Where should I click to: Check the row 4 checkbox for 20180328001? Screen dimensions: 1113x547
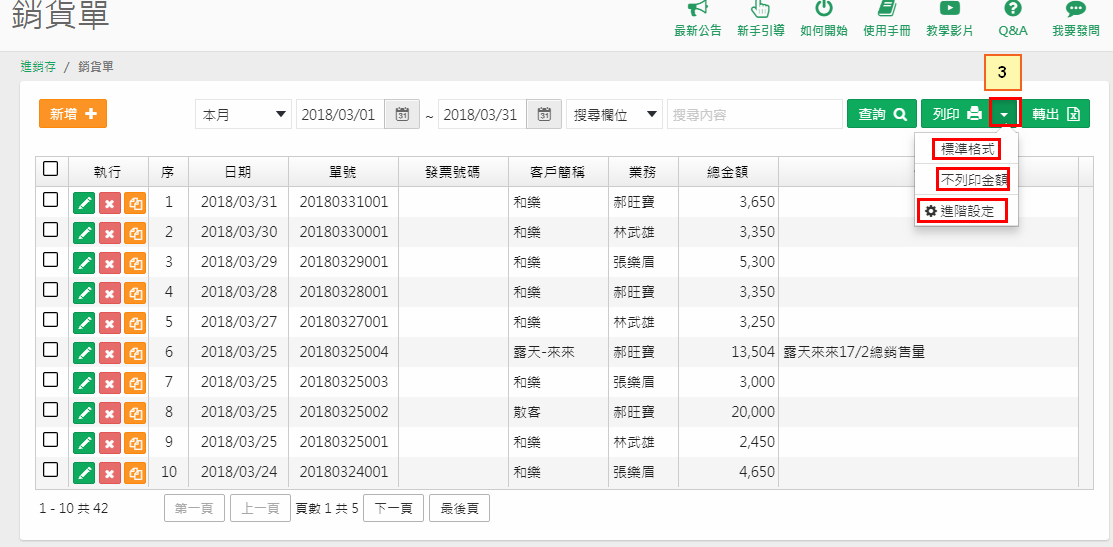(50, 289)
